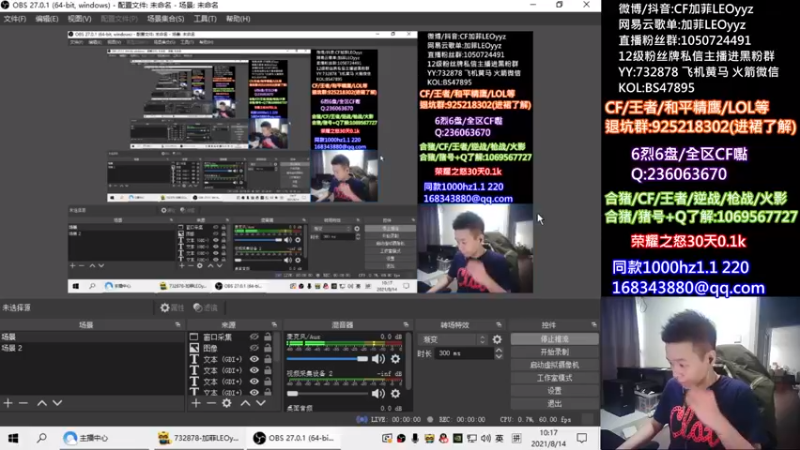Click the volume icon in system tray
This screenshot has height=450, width=800.
[x=486, y=438]
